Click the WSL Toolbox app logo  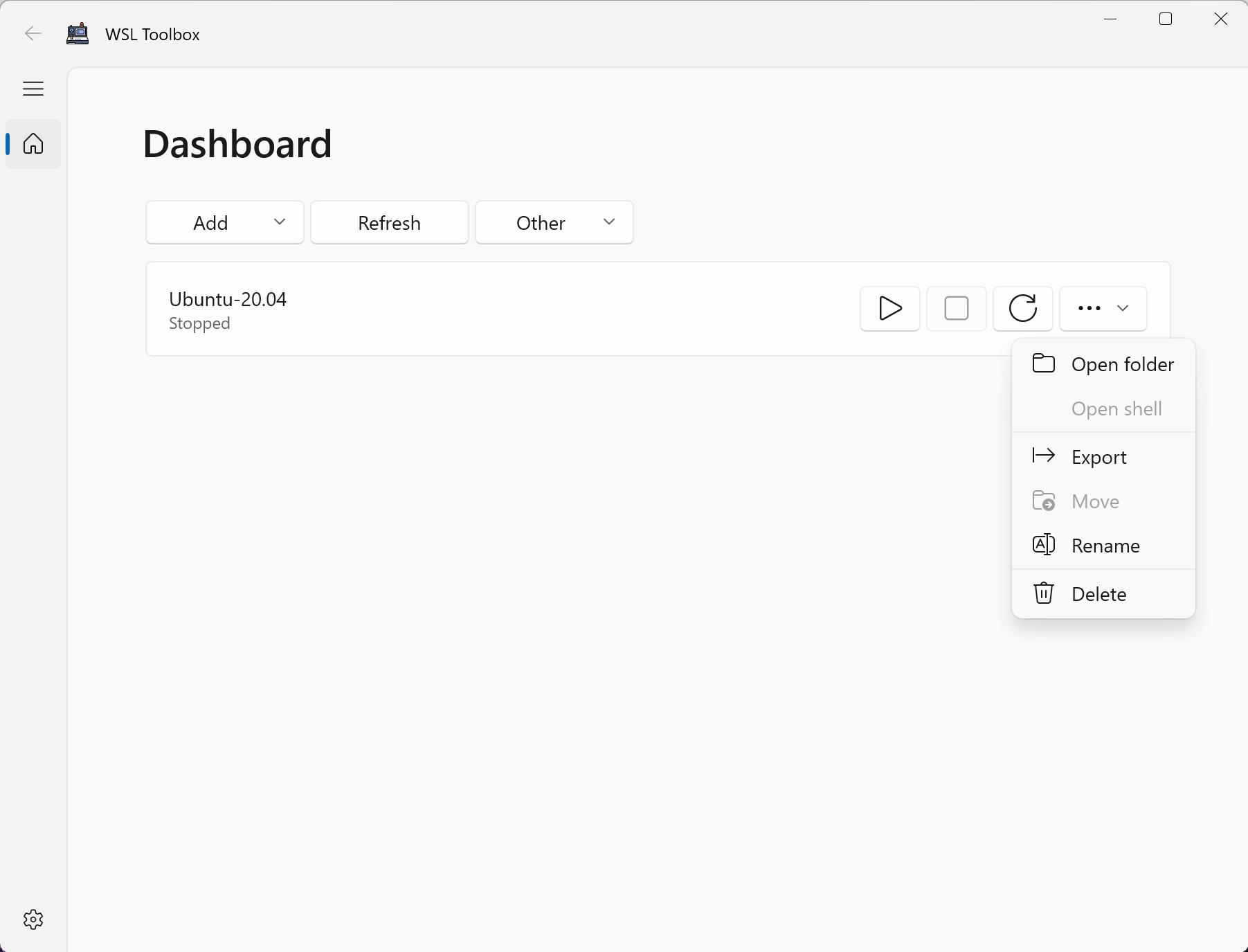[78, 34]
